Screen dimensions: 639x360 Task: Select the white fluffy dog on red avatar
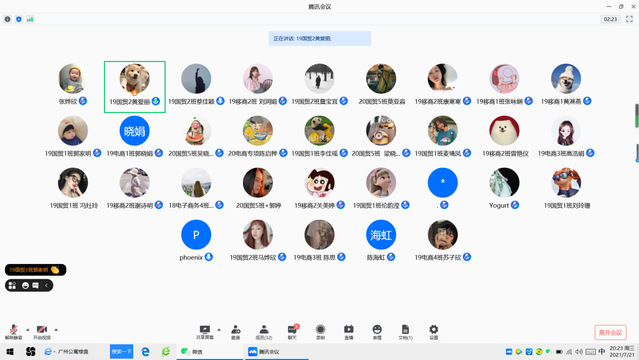point(504,131)
